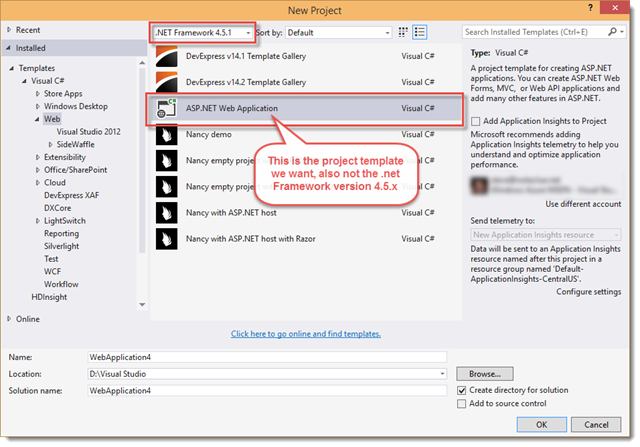
Task: Select the Nancy demo template row
Action: 306,135
